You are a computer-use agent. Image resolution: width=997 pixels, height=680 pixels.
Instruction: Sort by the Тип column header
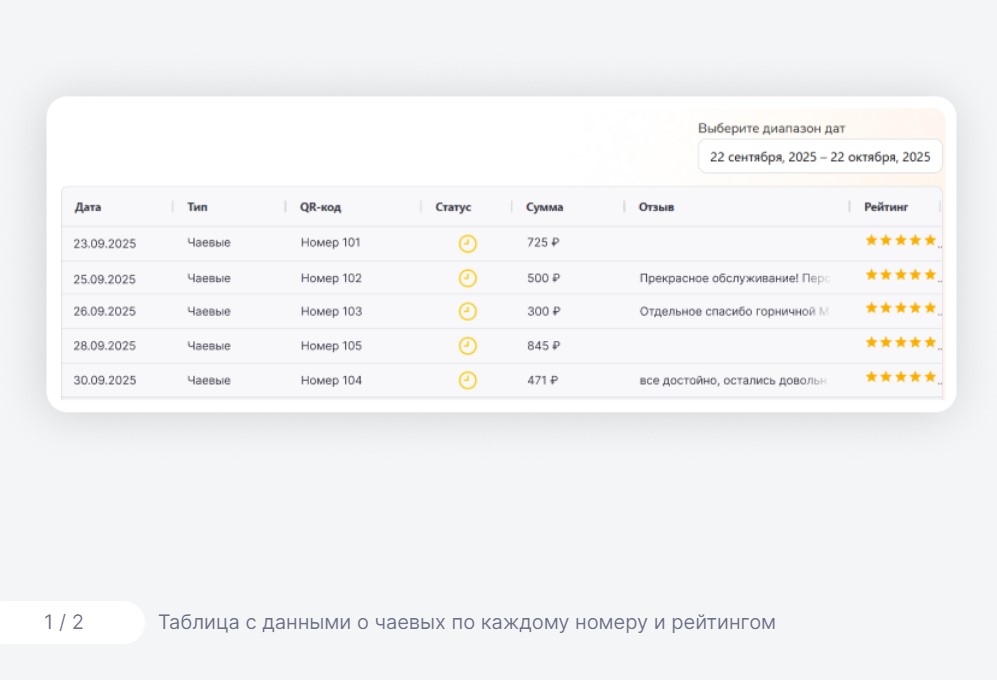(197, 207)
